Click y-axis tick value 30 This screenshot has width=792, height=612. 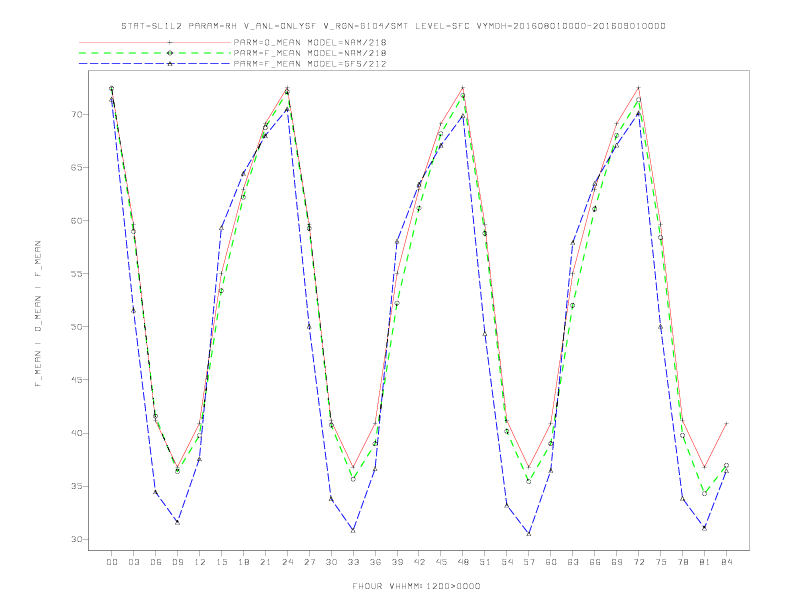(x=76, y=539)
